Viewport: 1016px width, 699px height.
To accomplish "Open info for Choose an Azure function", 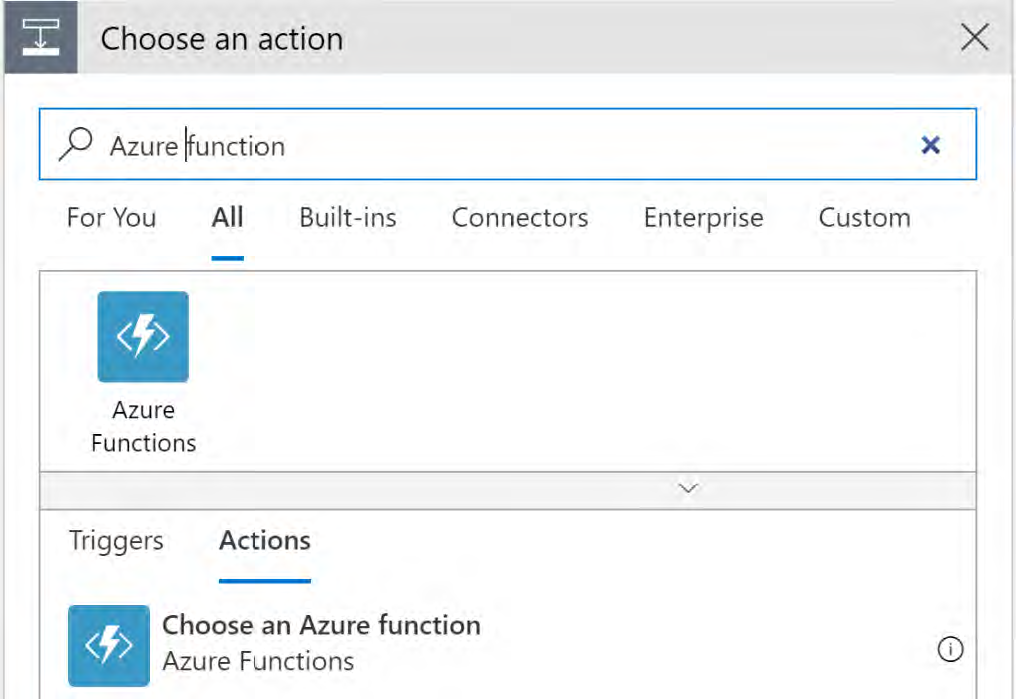I will click(950, 649).
